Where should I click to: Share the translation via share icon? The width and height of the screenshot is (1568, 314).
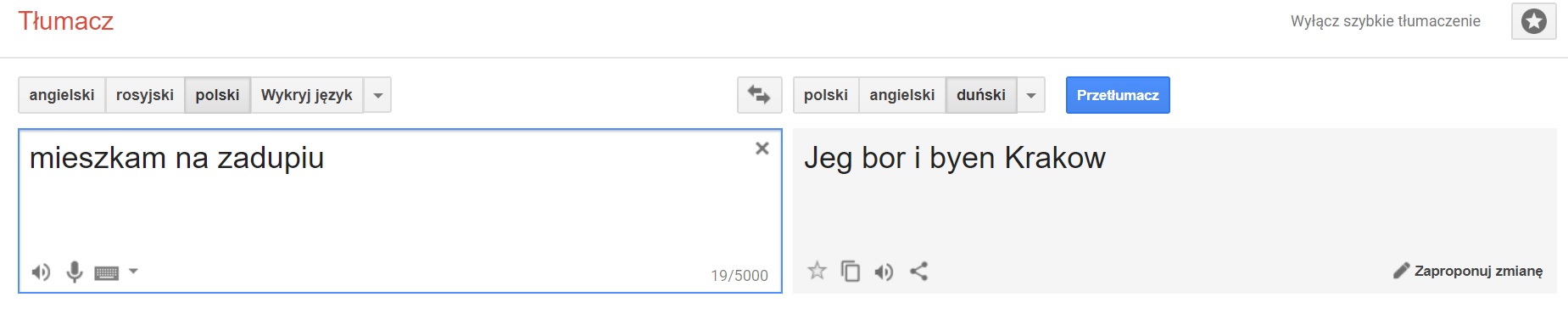coord(918,271)
